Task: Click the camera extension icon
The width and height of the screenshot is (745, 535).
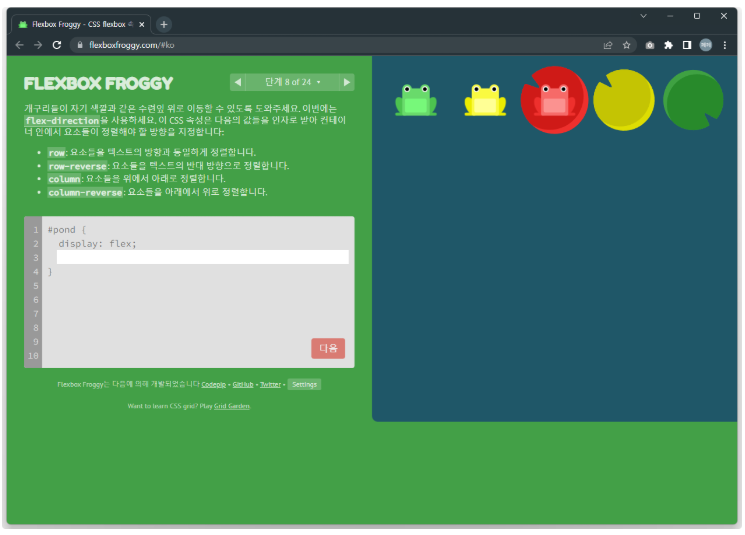Action: (649, 45)
